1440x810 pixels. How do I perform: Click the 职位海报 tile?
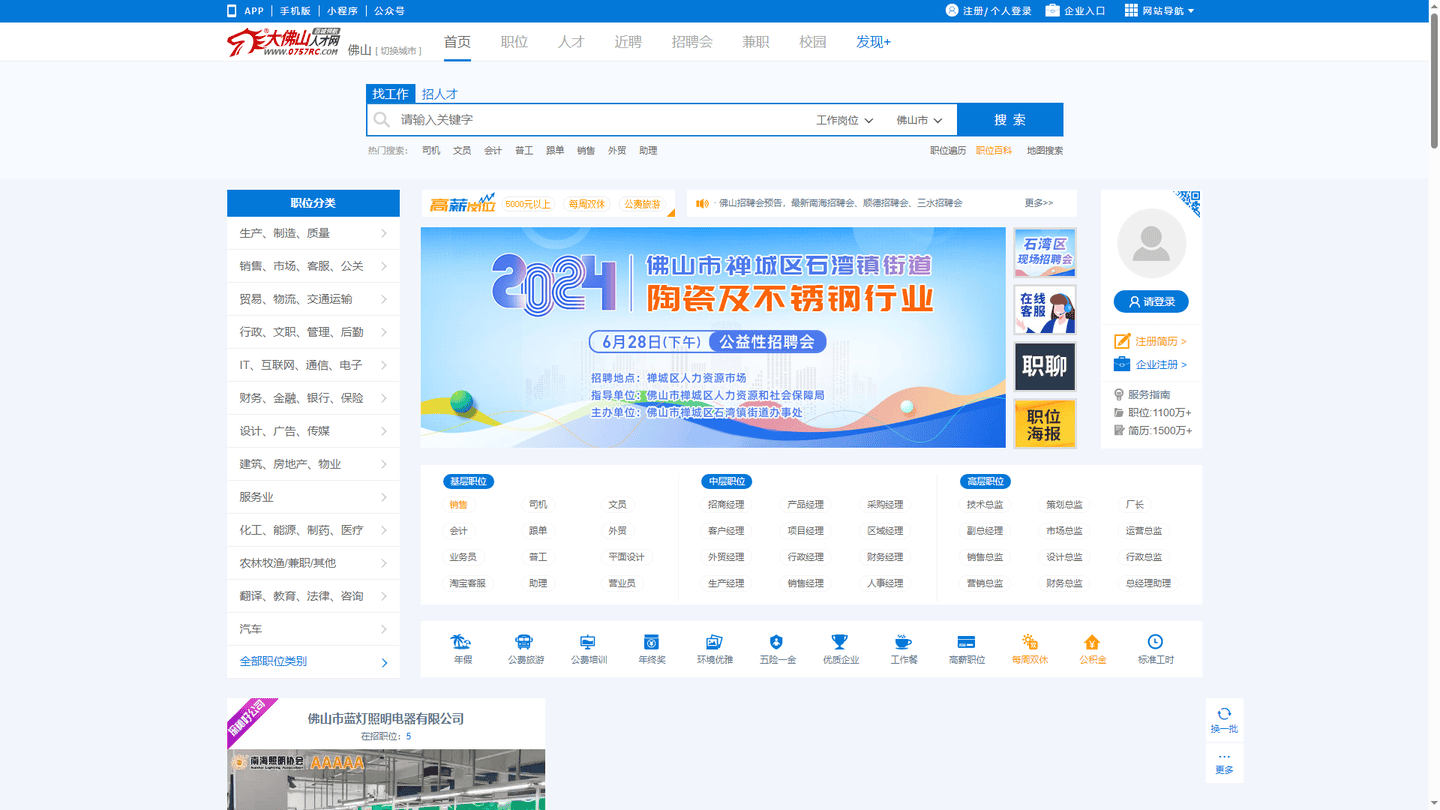click(x=1045, y=424)
